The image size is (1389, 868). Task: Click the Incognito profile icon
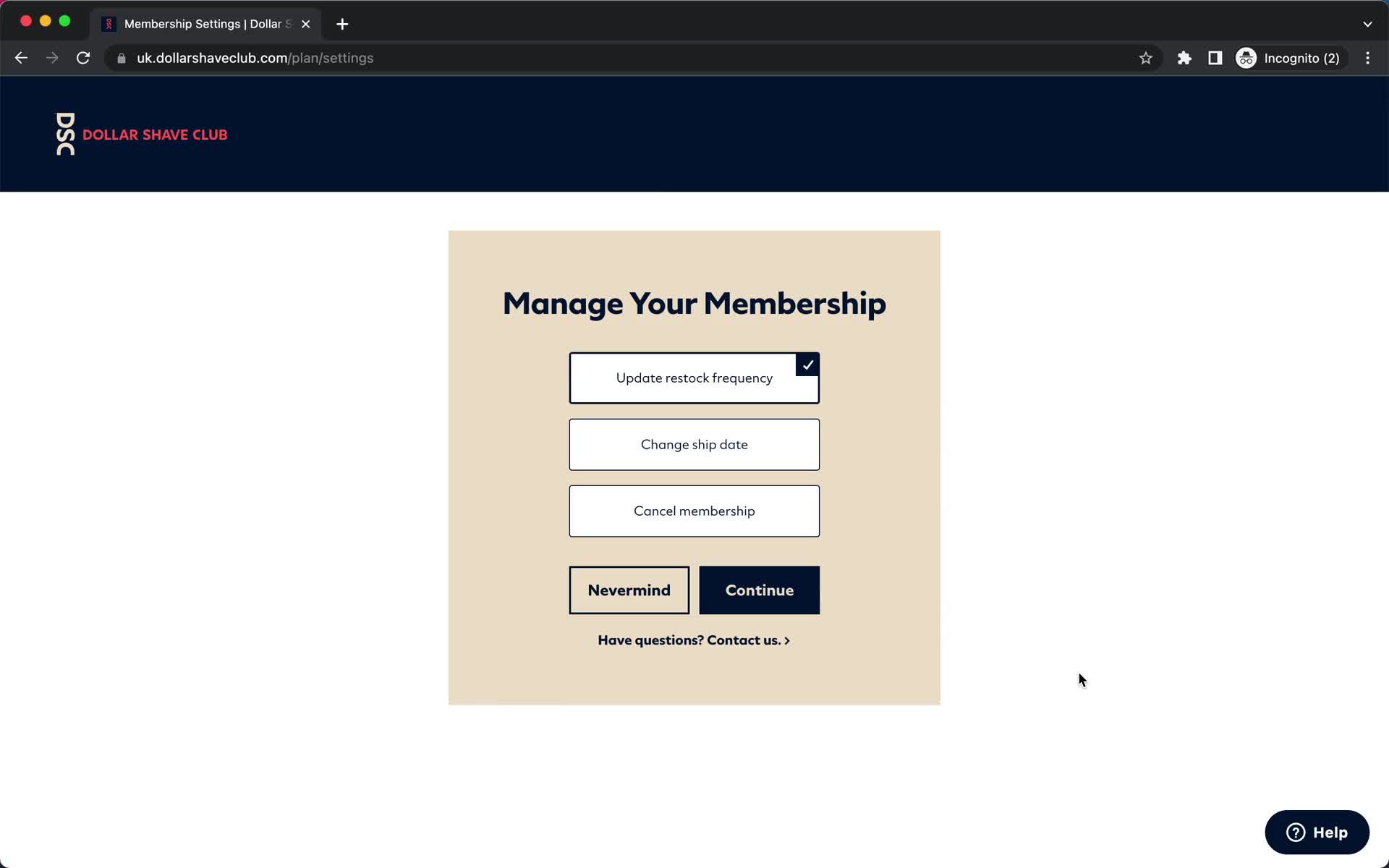point(1246,57)
